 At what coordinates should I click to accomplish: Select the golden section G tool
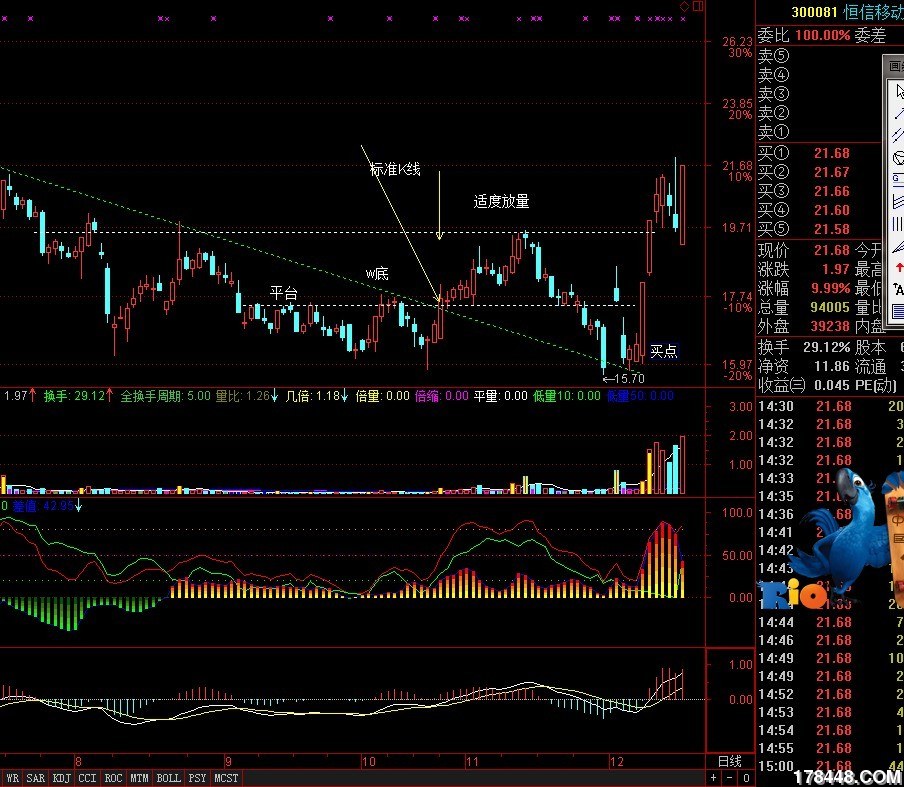(x=899, y=179)
